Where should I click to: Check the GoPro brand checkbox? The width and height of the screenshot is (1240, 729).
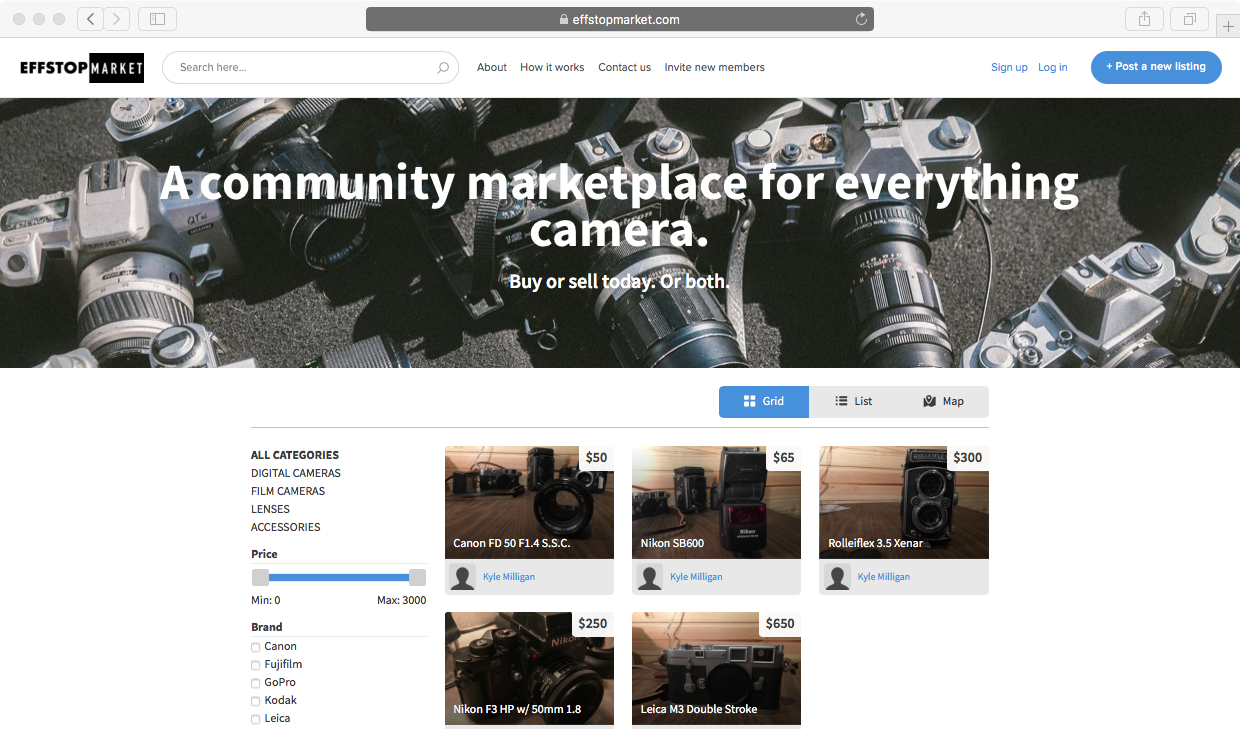coord(256,683)
